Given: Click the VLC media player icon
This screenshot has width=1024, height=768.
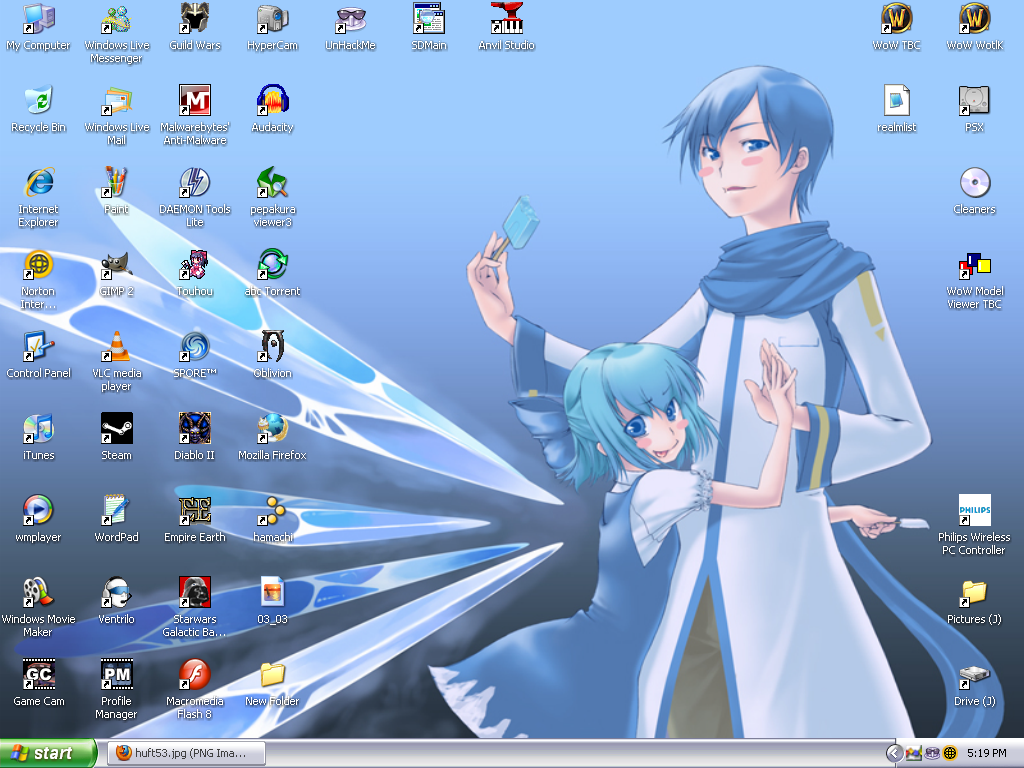Looking at the screenshot, I should point(117,347).
